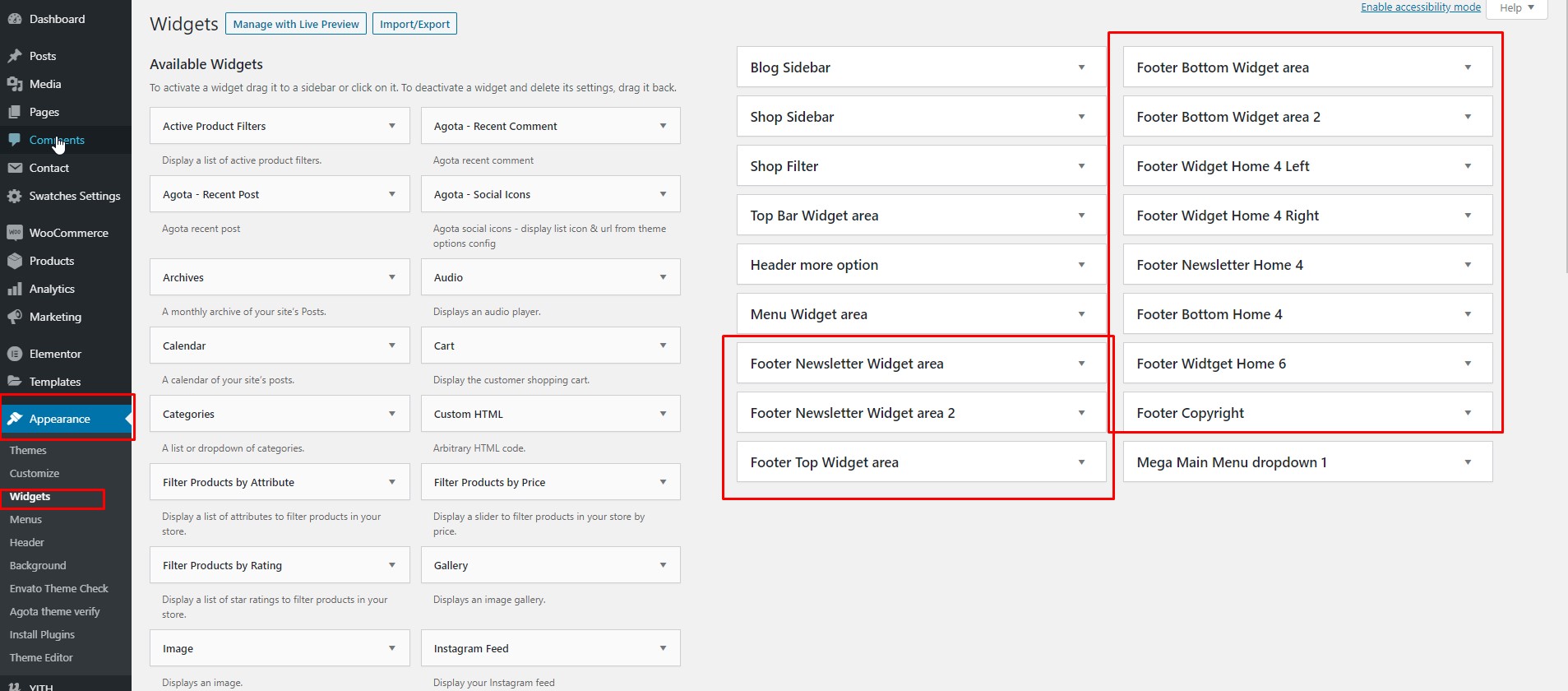
Task: Click Manage with Live Preview button
Action: (x=296, y=24)
